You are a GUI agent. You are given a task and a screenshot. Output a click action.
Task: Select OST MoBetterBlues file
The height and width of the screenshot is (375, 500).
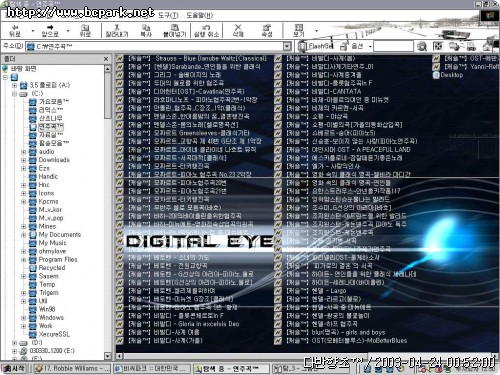pos(347,341)
